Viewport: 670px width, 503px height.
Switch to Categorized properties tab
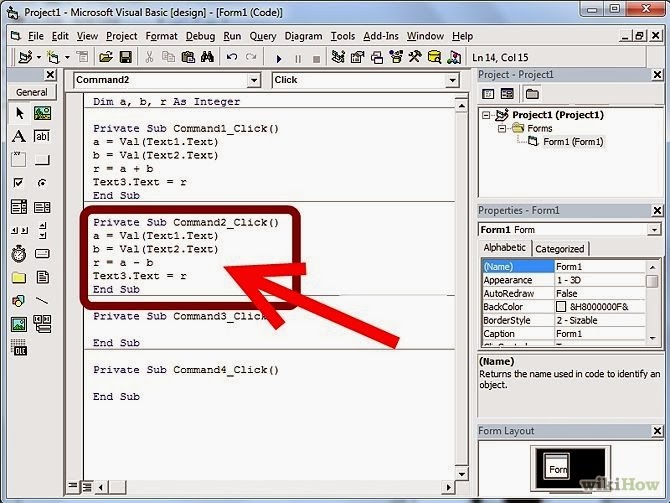(x=559, y=249)
